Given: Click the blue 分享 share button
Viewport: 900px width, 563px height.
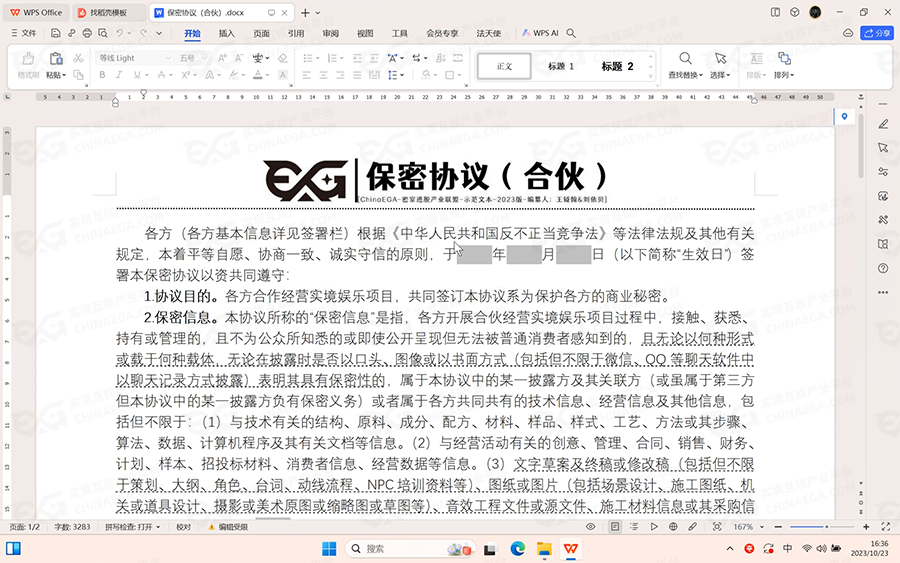Looking at the screenshot, I should [x=877, y=33].
